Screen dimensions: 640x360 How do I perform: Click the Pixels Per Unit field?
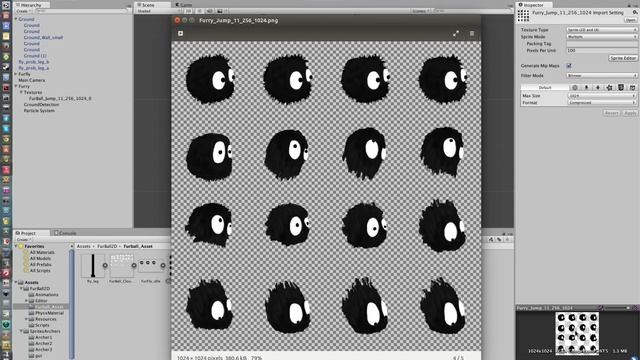(602, 50)
